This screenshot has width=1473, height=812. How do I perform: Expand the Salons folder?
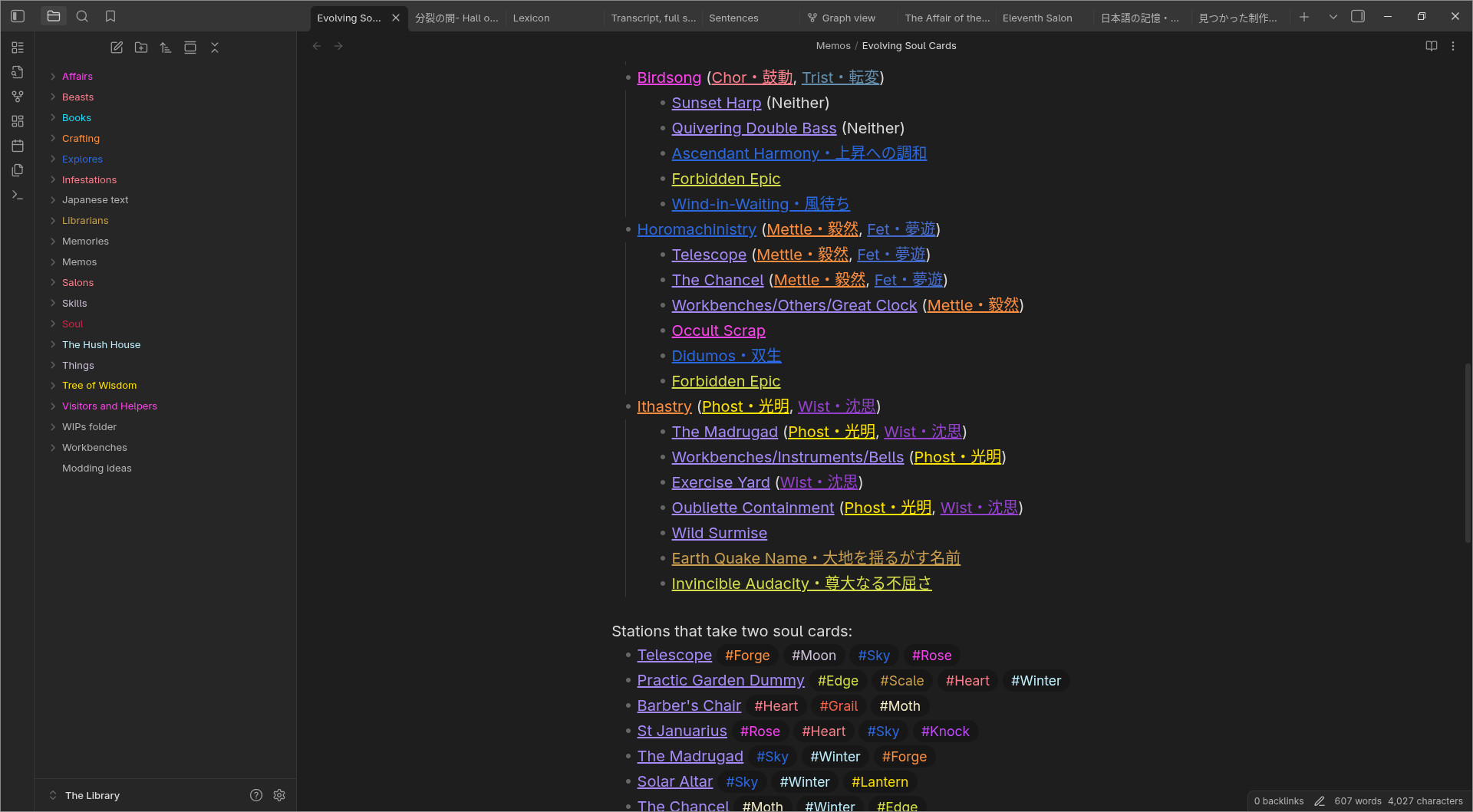click(77, 283)
